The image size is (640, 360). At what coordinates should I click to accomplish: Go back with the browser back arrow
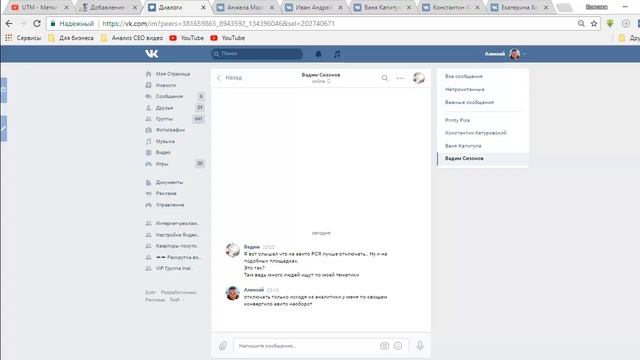click(x=9, y=24)
